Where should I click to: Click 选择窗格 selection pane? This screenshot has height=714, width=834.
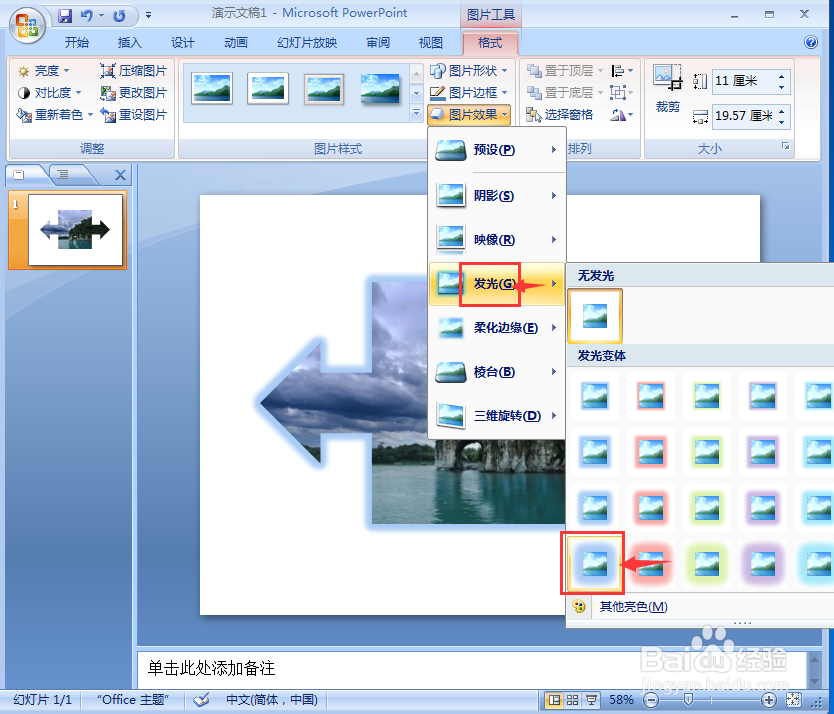coord(560,114)
